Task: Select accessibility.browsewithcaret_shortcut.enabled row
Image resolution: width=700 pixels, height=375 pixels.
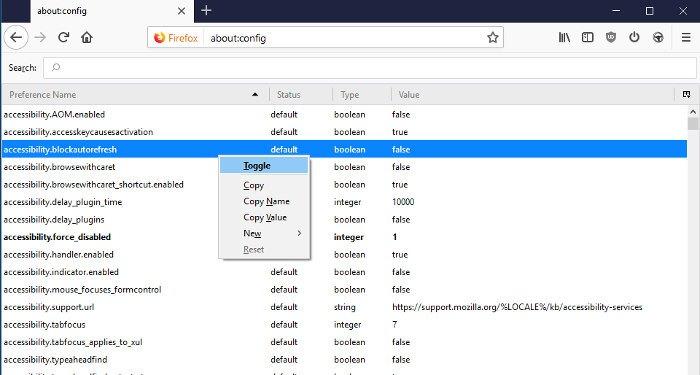Action: pyautogui.click(x=344, y=184)
